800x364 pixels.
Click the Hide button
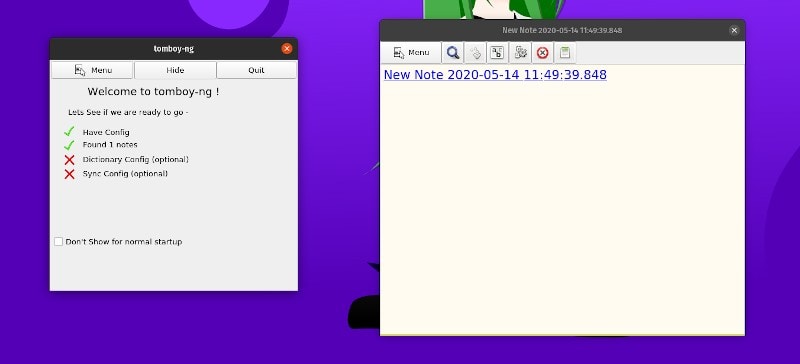pyautogui.click(x=175, y=70)
